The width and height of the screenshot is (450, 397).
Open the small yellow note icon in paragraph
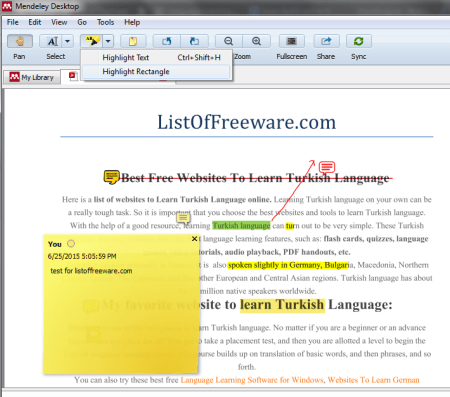point(183,219)
